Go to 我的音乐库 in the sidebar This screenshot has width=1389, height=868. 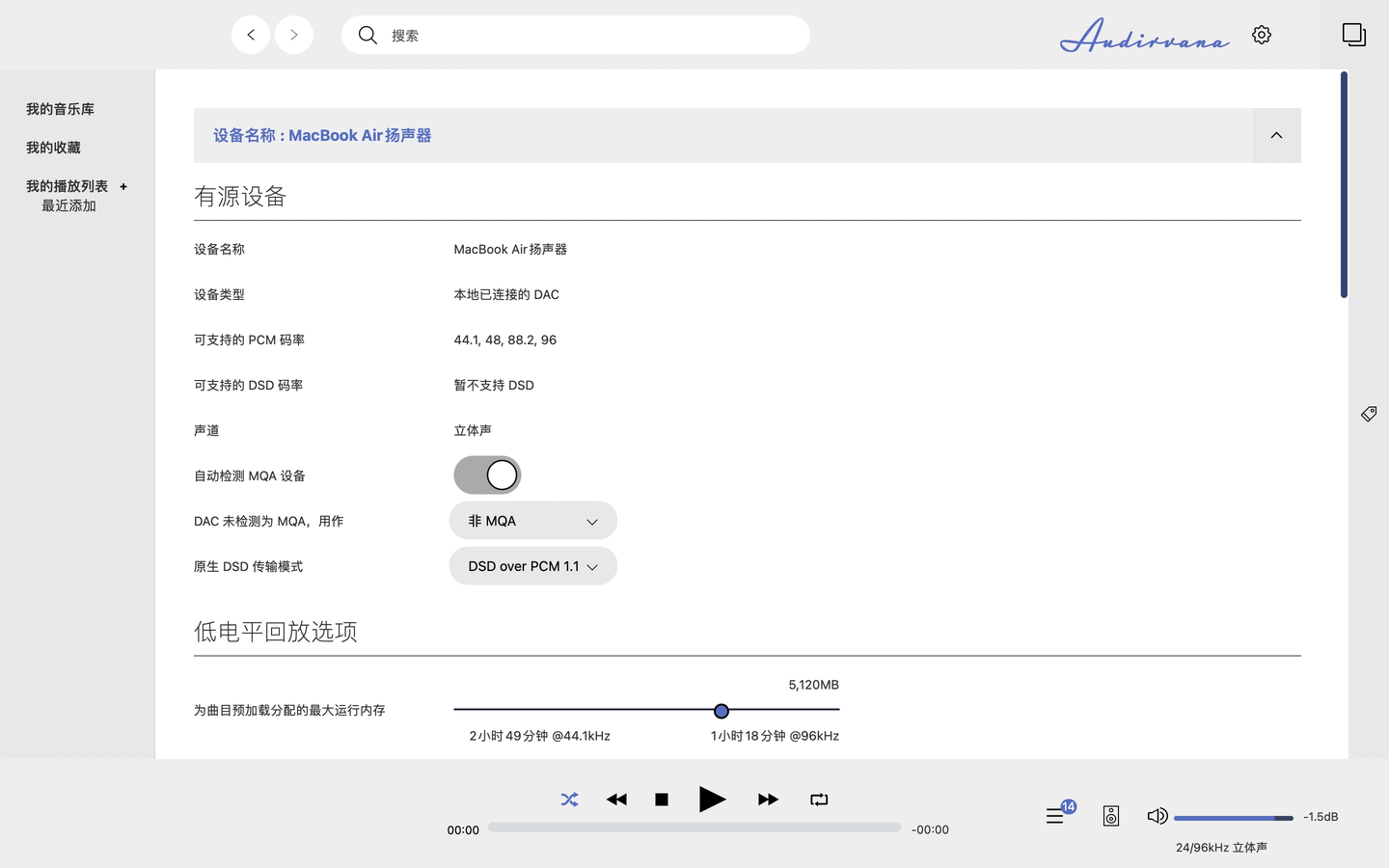[x=60, y=109]
